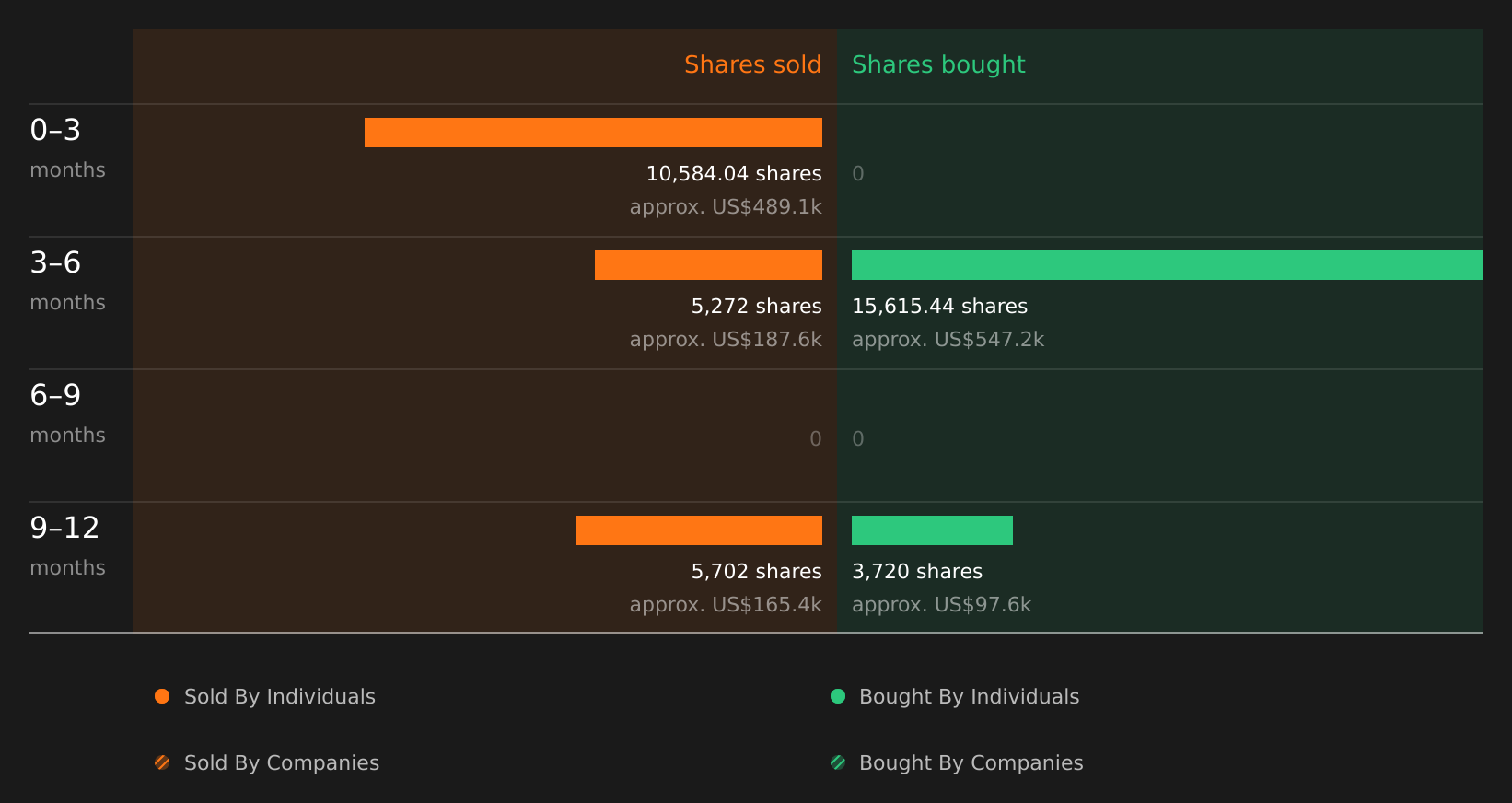Image resolution: width=1512 pixels, height=803 pixels.
Task: Select the Sold By Individuals legend label
Action: 280,696
